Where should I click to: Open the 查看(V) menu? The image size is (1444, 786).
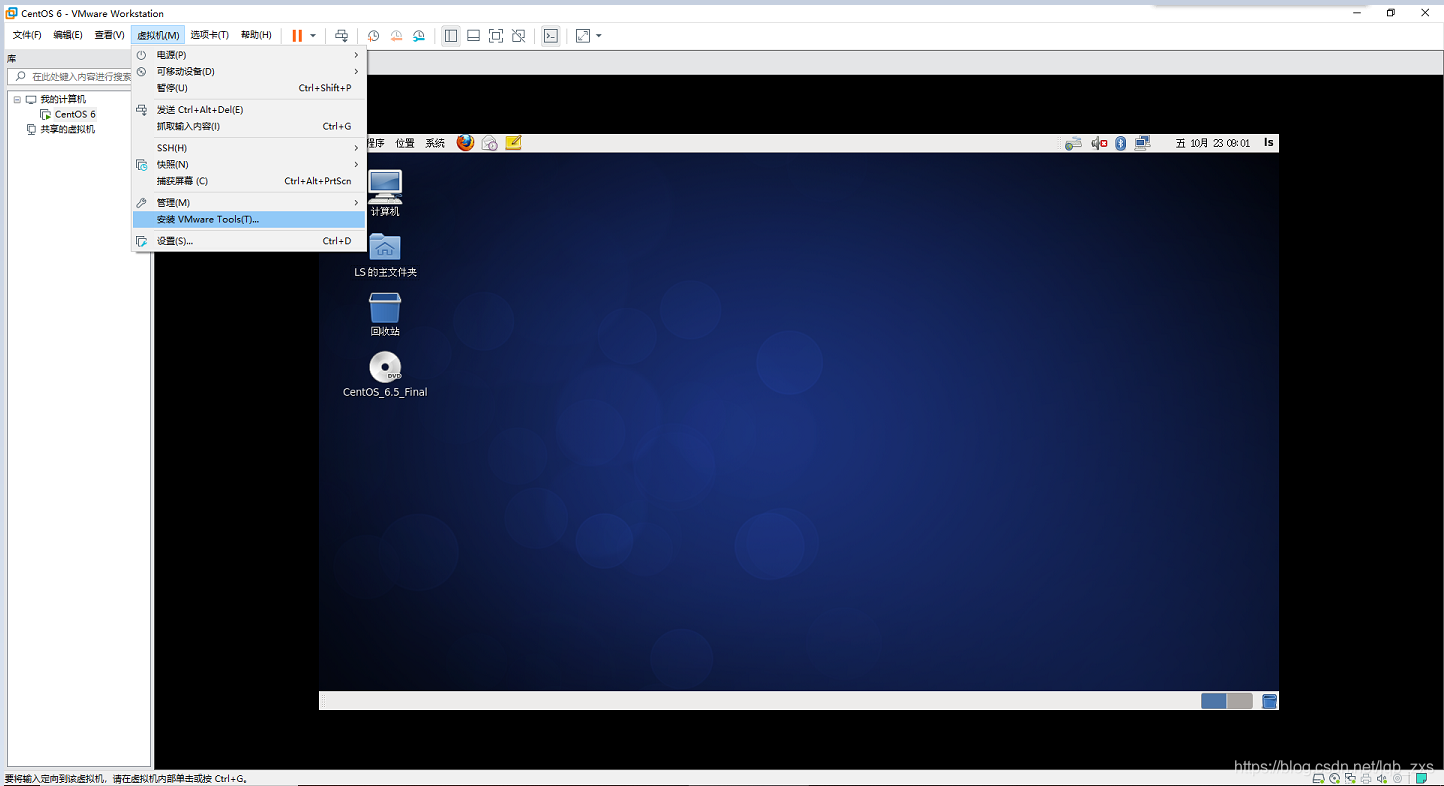[x=109, y=35]
